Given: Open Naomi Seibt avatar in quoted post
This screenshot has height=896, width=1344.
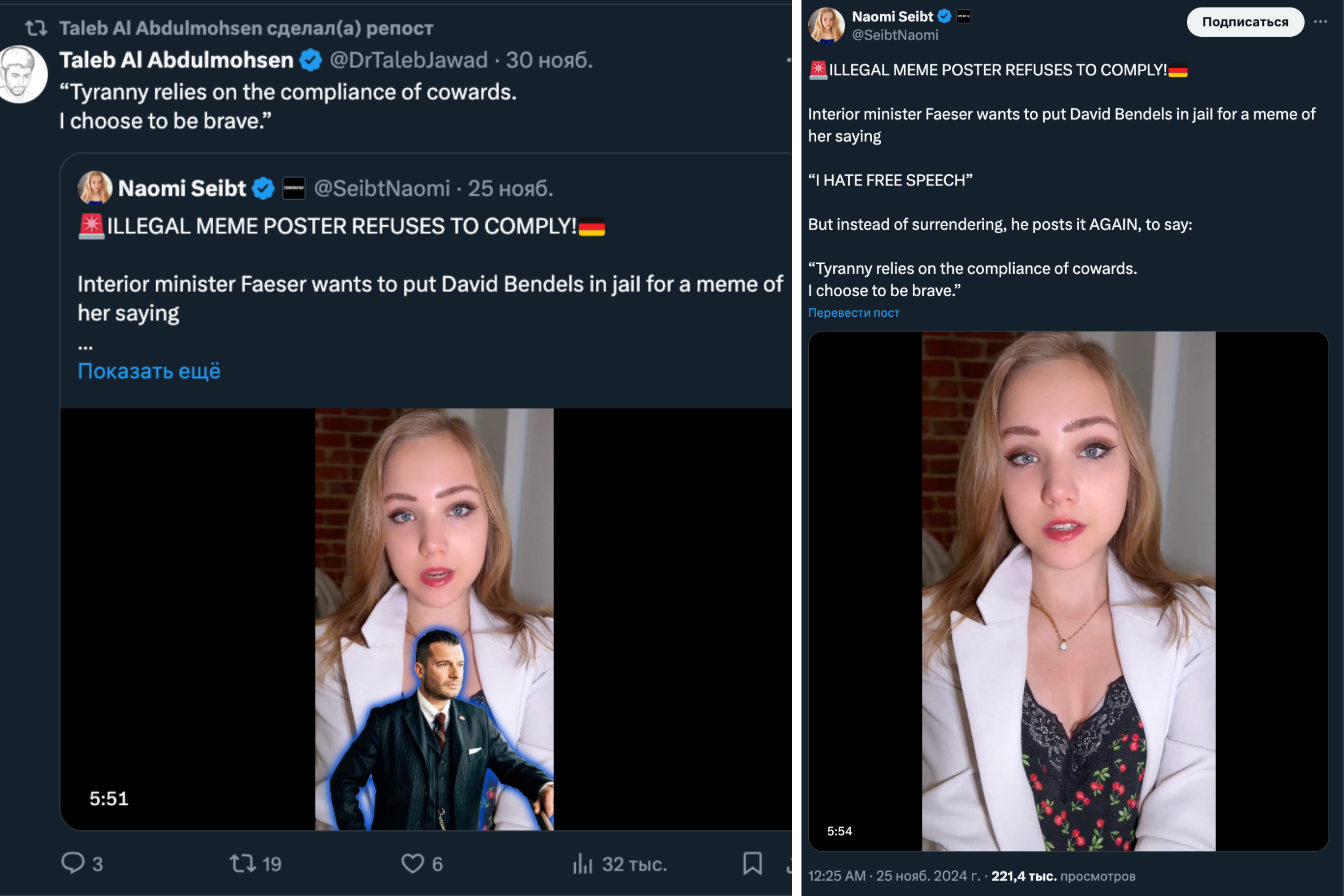Looking at the screenshot, I should (94, 187).
